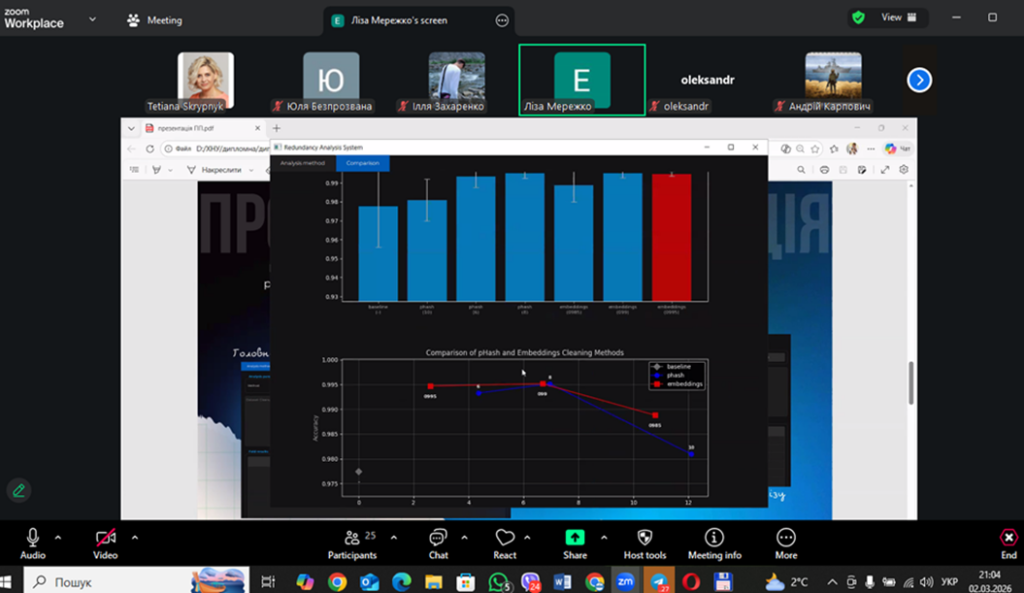Expand the Zoom Workplace dropdown chevron
This screenshot has width=1024, height=593.
(x=93, y=19)
